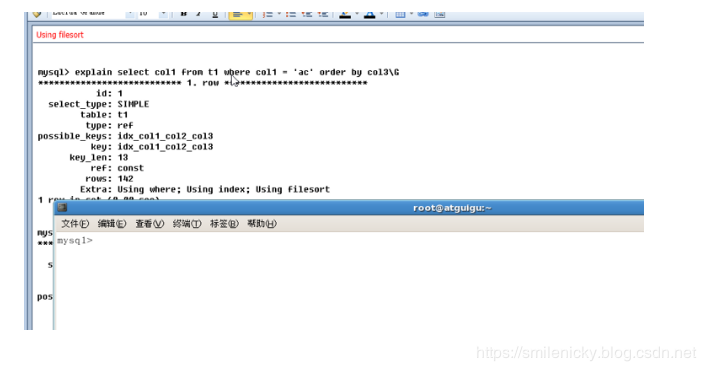Open the 终端(T) menu in the terminal

187,224
